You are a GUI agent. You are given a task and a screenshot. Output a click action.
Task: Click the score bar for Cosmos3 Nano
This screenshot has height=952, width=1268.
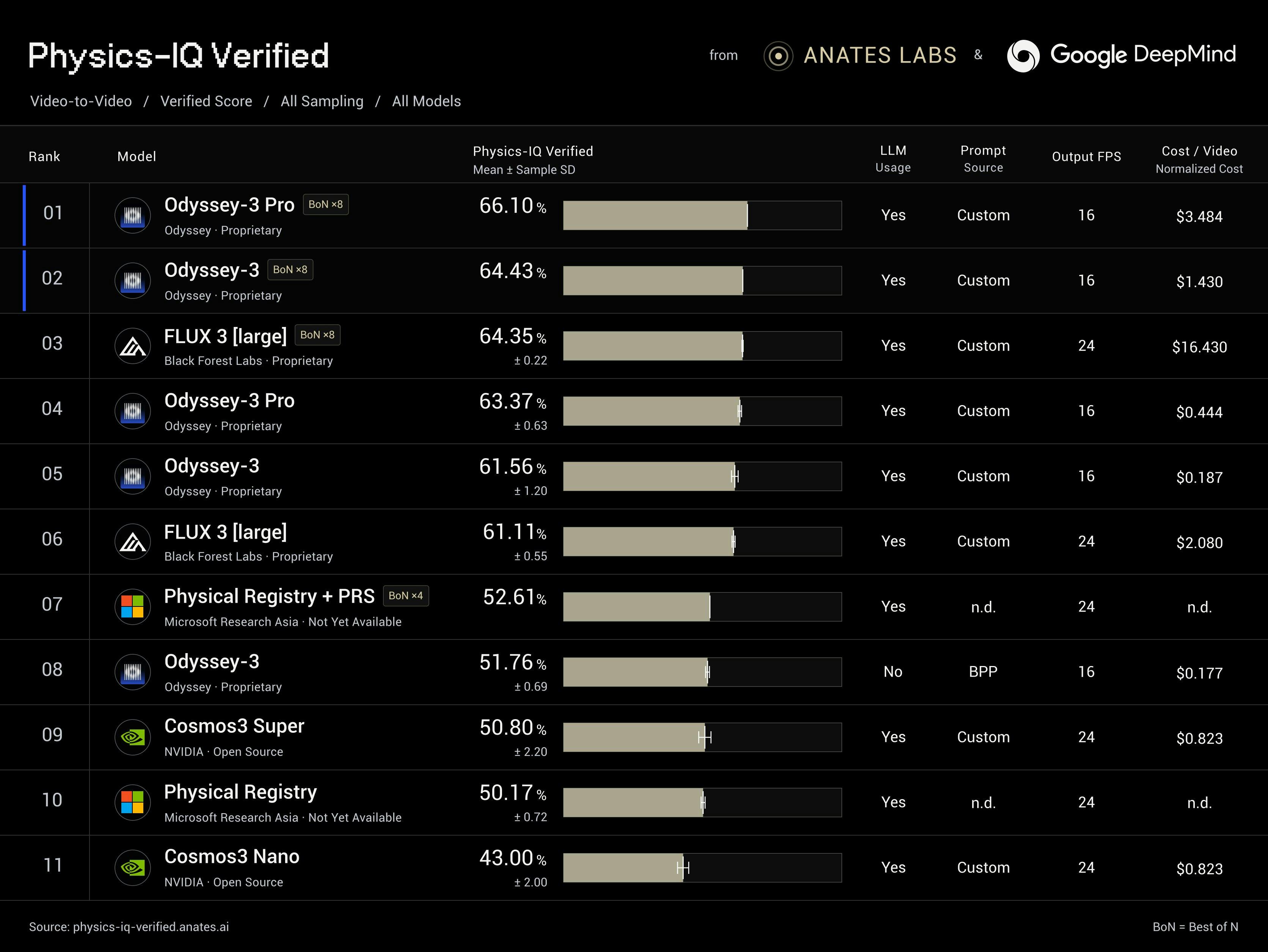pyautogui.click(x=702, y=868)
